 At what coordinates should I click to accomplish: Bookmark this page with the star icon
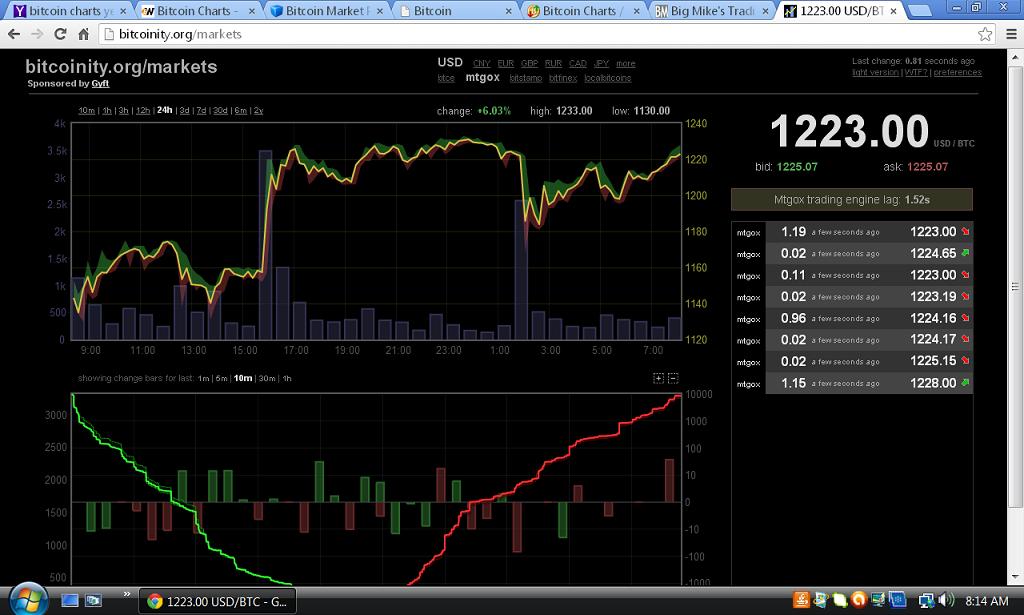pyautogui.click(x=985, y=34)
